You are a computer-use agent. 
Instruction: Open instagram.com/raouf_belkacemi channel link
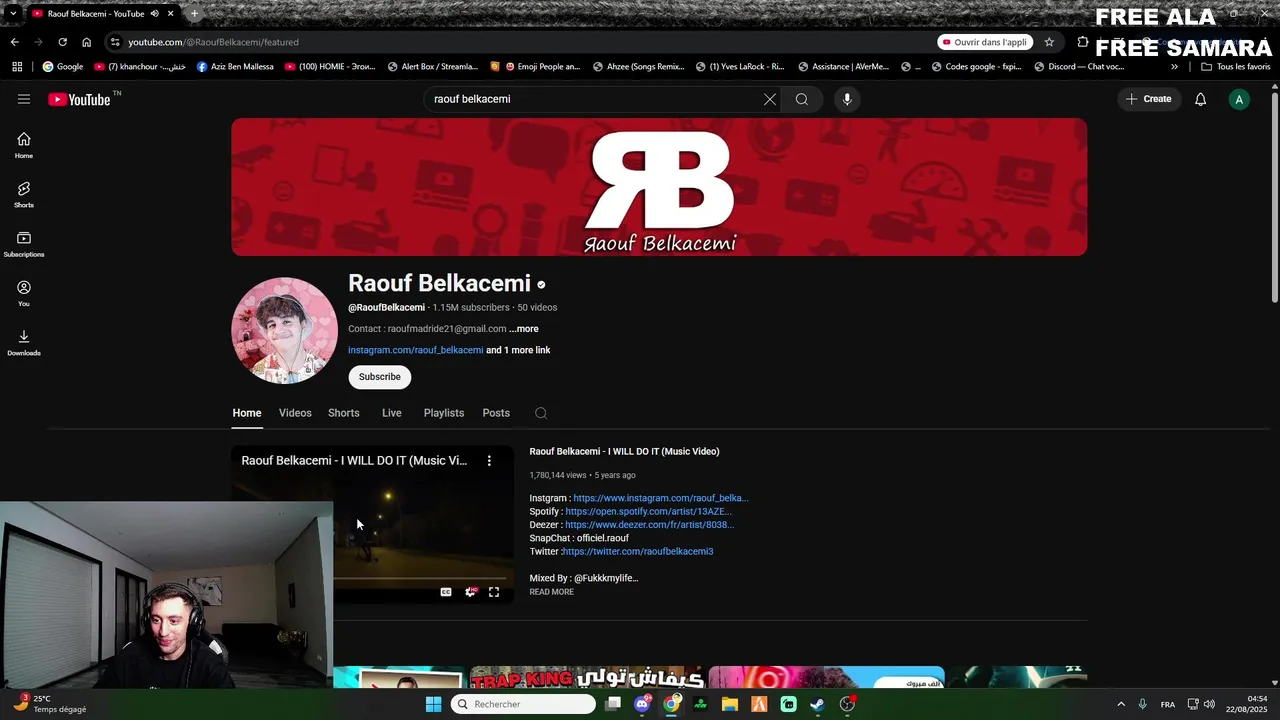point(416,351)
